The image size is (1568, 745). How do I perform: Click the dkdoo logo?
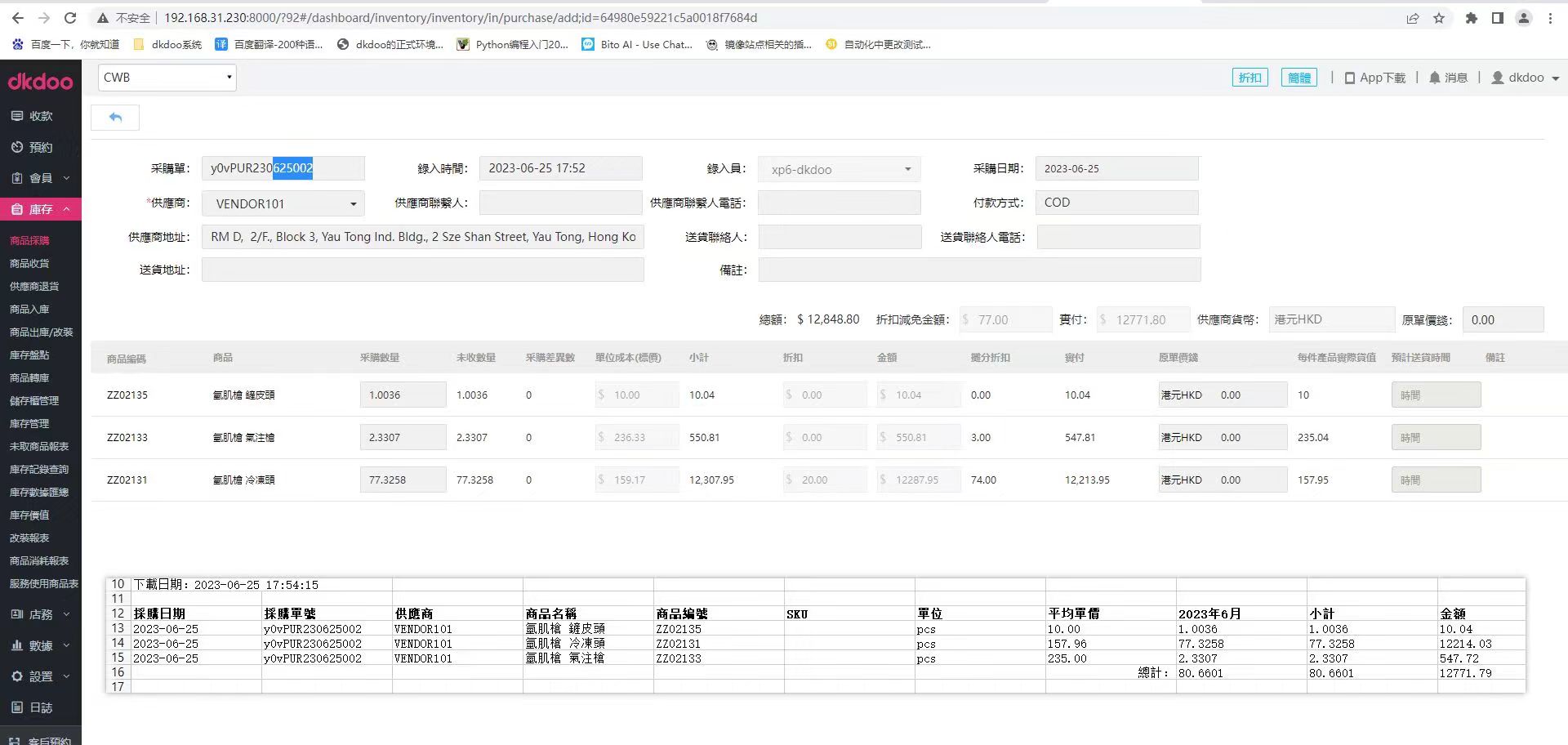coord(40,81)
